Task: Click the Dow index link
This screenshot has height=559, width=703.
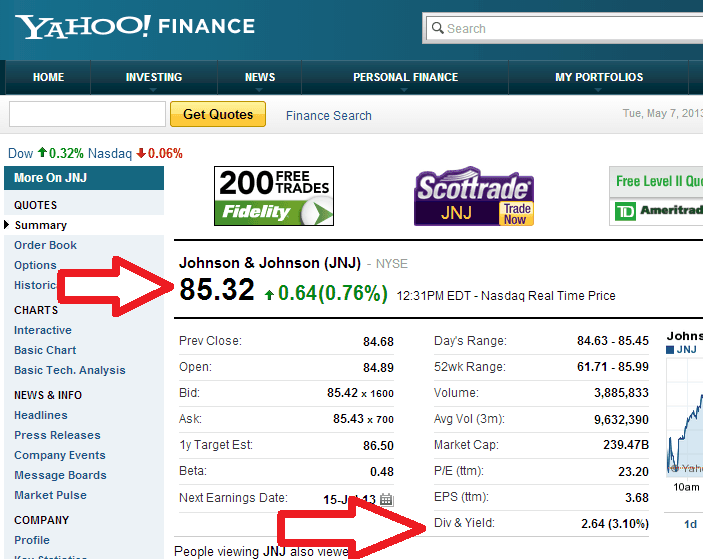Action: coord(21,153)
